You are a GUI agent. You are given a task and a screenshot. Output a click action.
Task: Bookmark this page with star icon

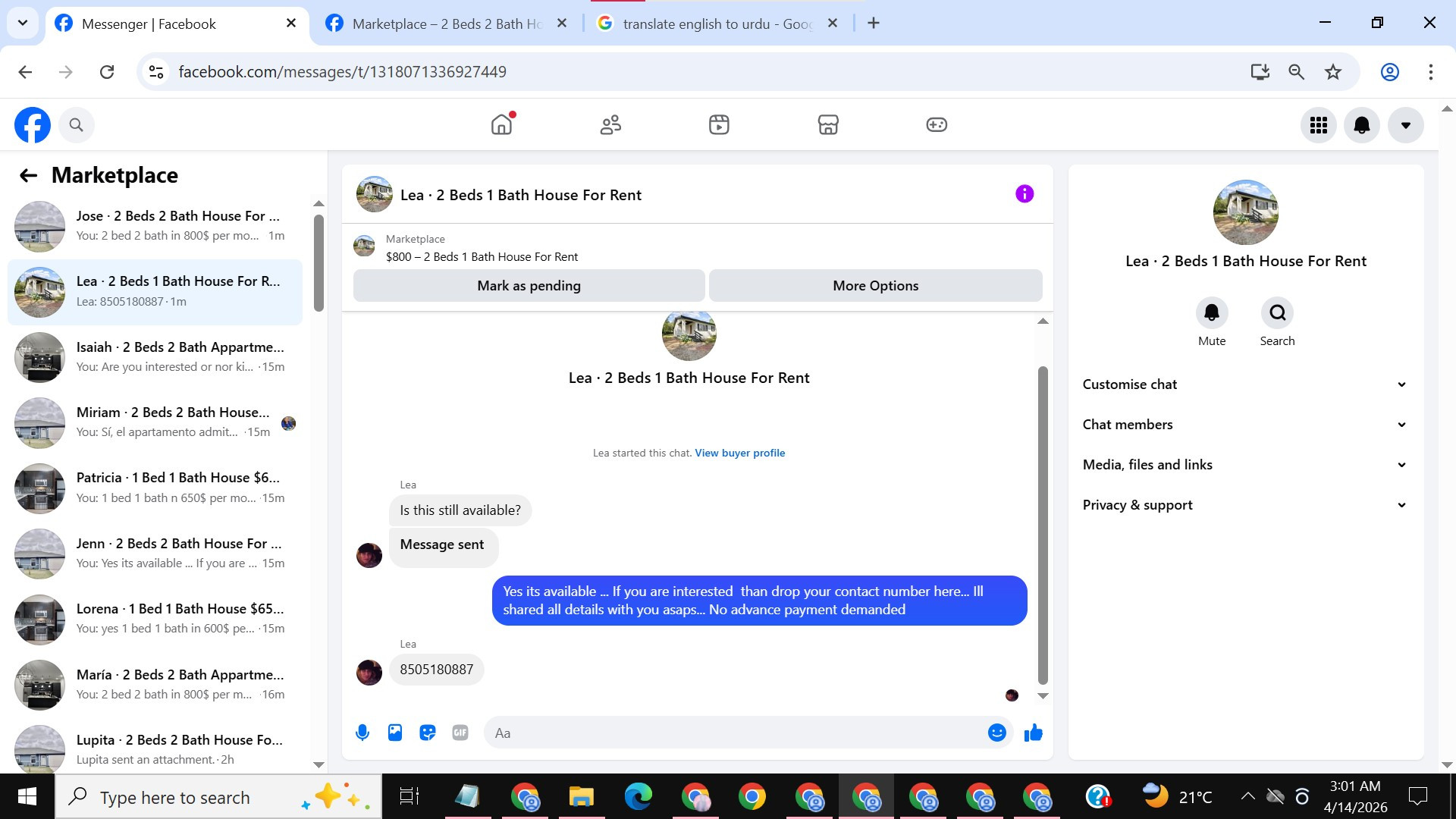click(x=1332, y=72)
